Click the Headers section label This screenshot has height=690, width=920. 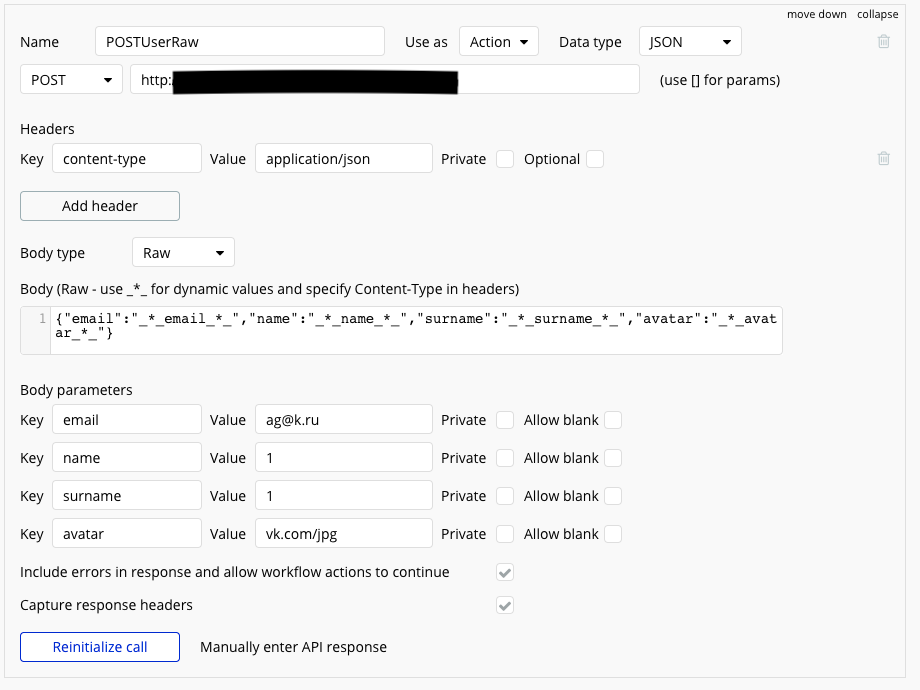pos(48,129)
